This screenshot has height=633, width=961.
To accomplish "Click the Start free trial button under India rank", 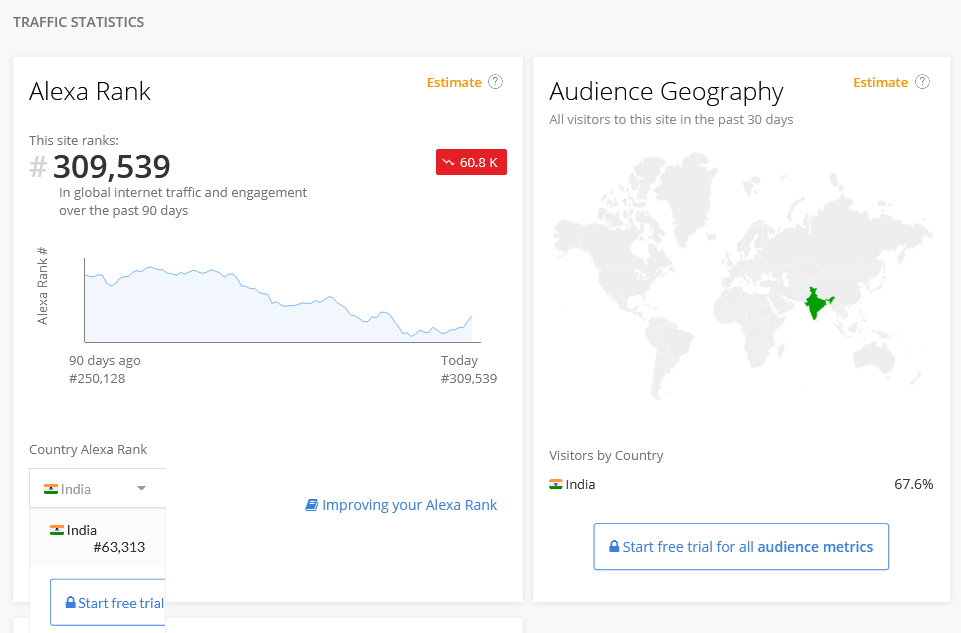I will point(108,602).
